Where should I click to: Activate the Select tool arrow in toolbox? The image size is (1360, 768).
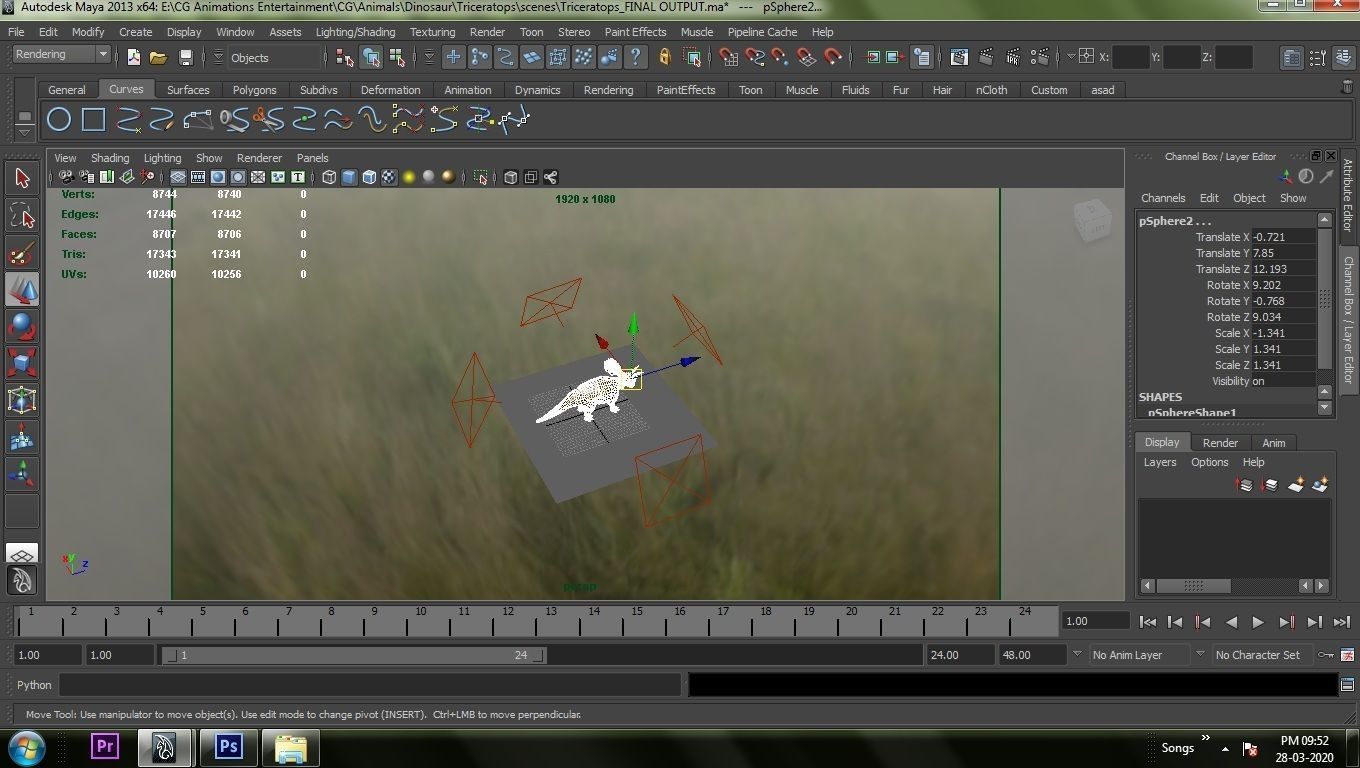coord(22,179)
